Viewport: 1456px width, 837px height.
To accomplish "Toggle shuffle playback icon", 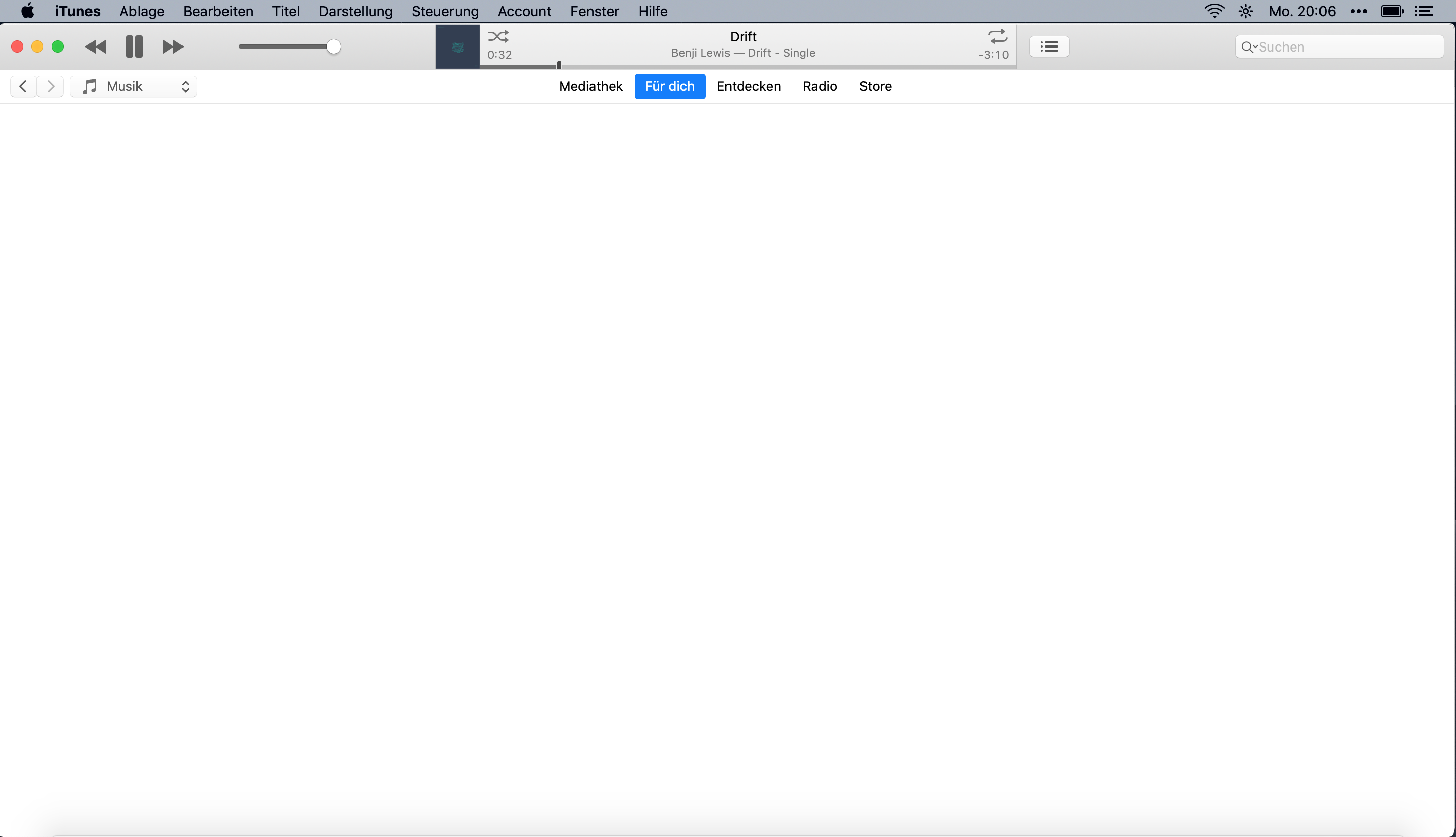I will (x=498, y=37).
